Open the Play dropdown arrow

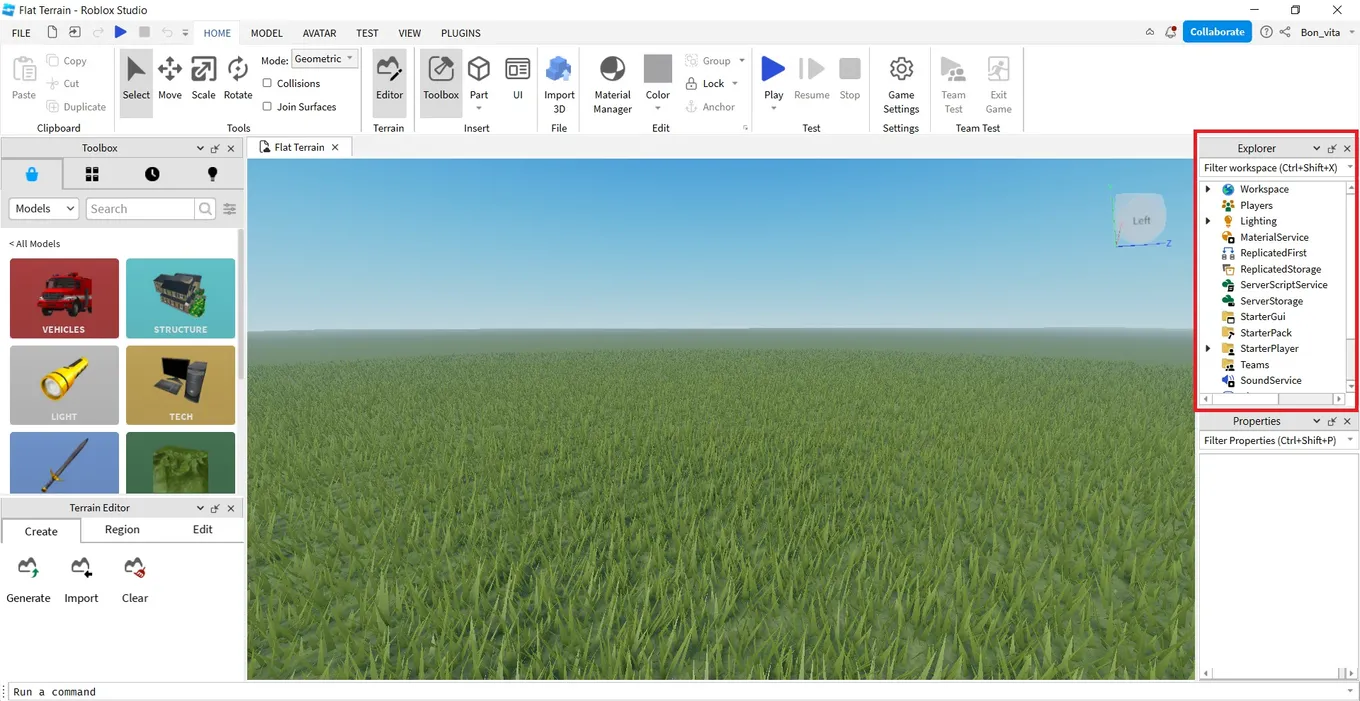[x=773, y=108]
